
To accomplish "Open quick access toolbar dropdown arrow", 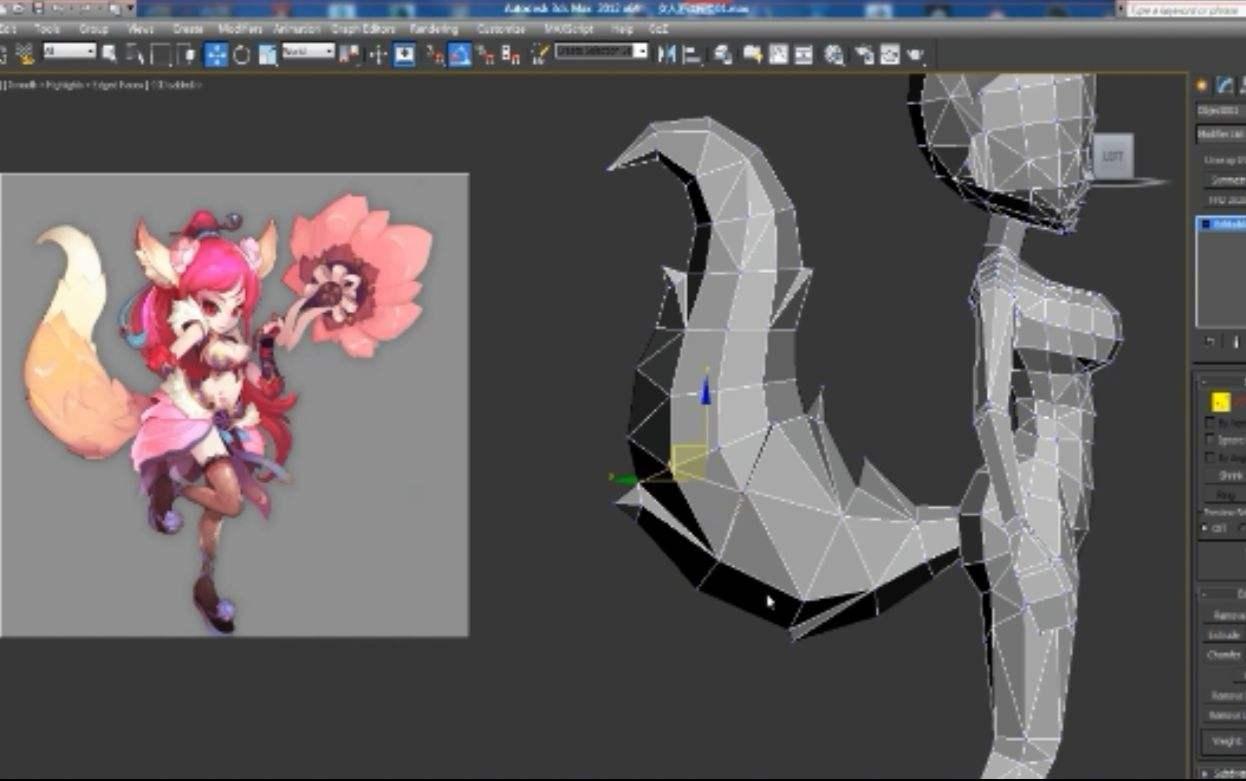I will [x=130, y=8].
